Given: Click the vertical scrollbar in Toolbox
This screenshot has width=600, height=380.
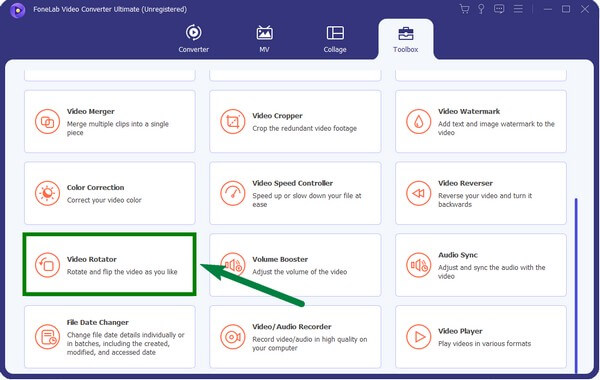Looking at the screenshot, I should point(576,285).
